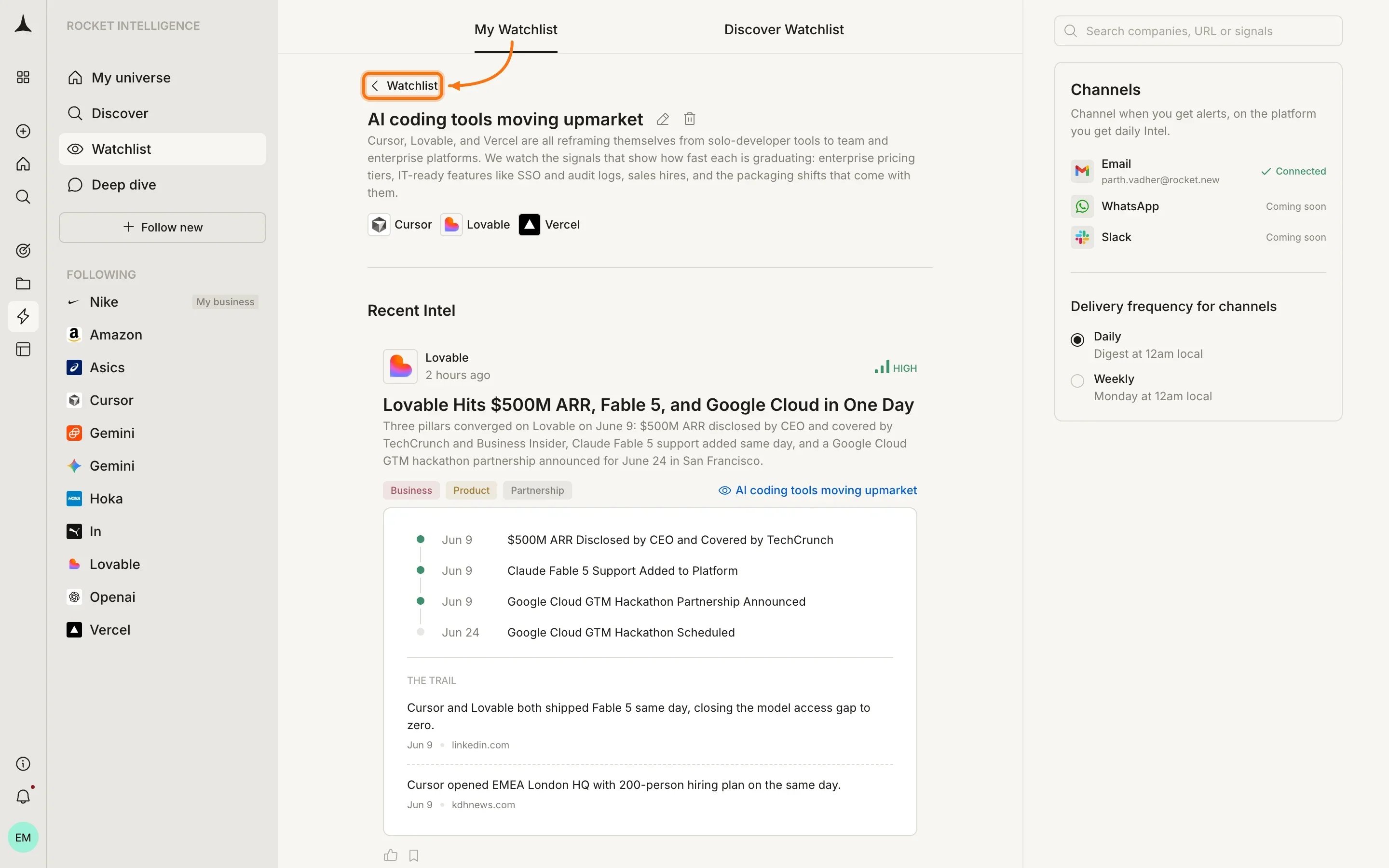1389x868 pixels.
Task: Like the Lovable intel with thumbs-up
Action: (x=390, y=855)
